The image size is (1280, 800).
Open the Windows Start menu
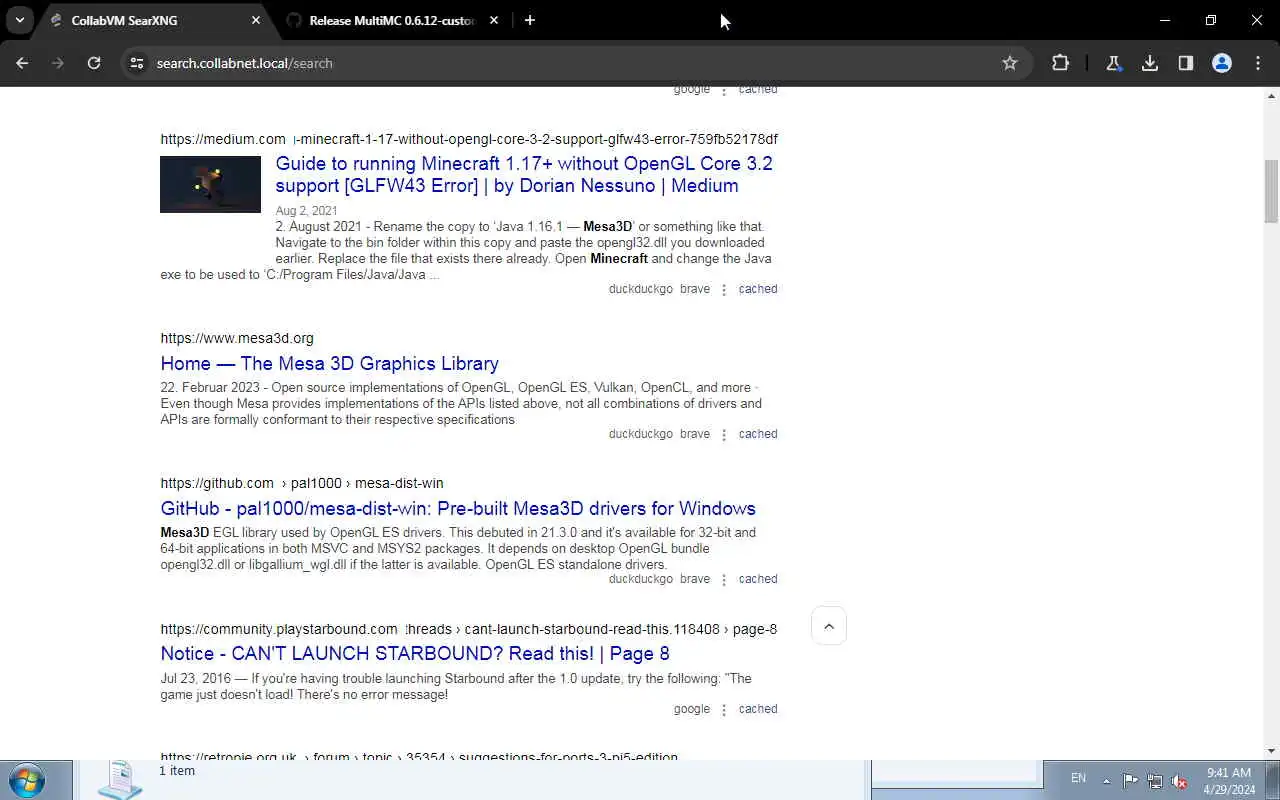(x=27, y=780)
